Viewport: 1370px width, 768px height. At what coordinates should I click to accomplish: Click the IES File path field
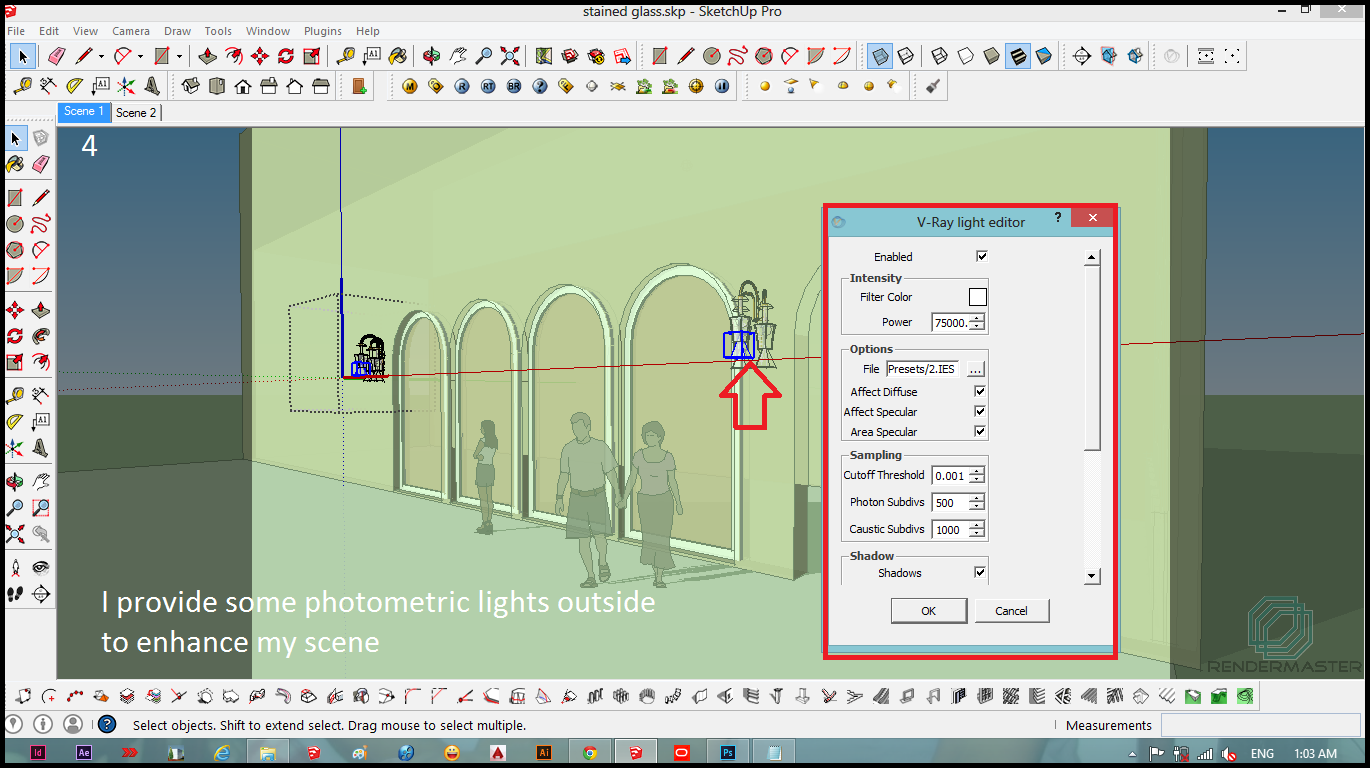[923, 369]
